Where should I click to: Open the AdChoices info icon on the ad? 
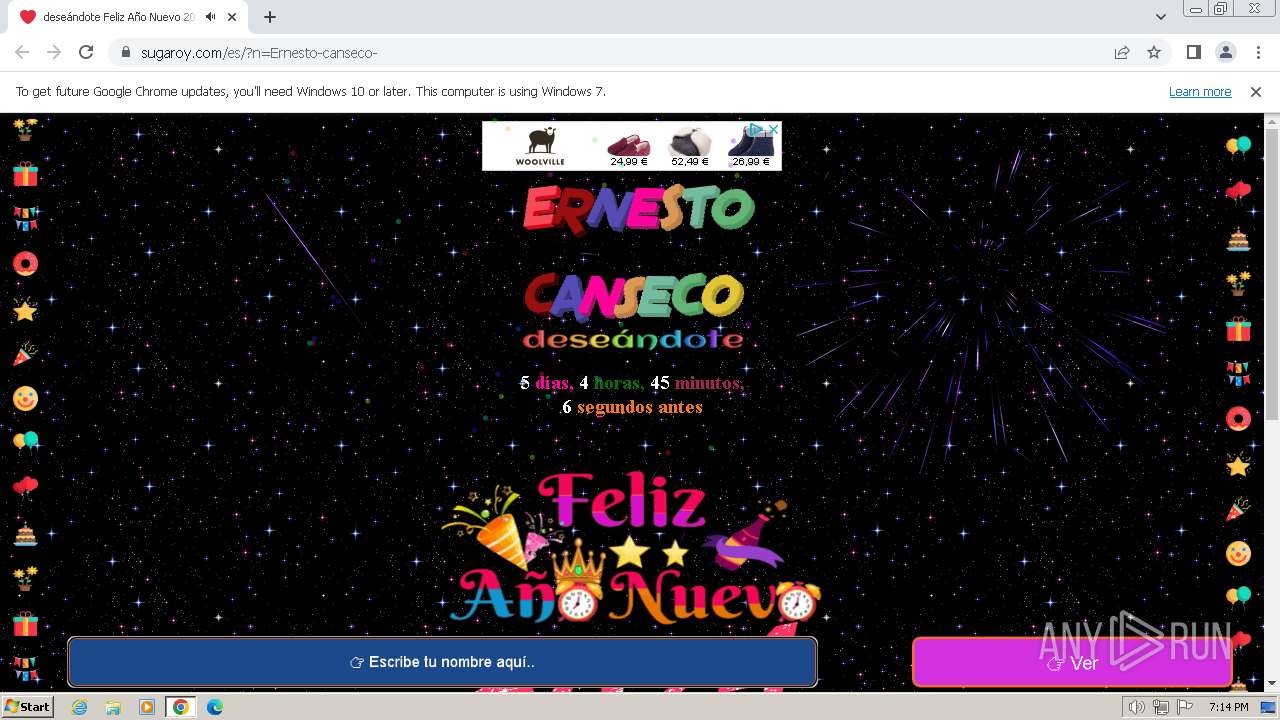tap(756, 129)
